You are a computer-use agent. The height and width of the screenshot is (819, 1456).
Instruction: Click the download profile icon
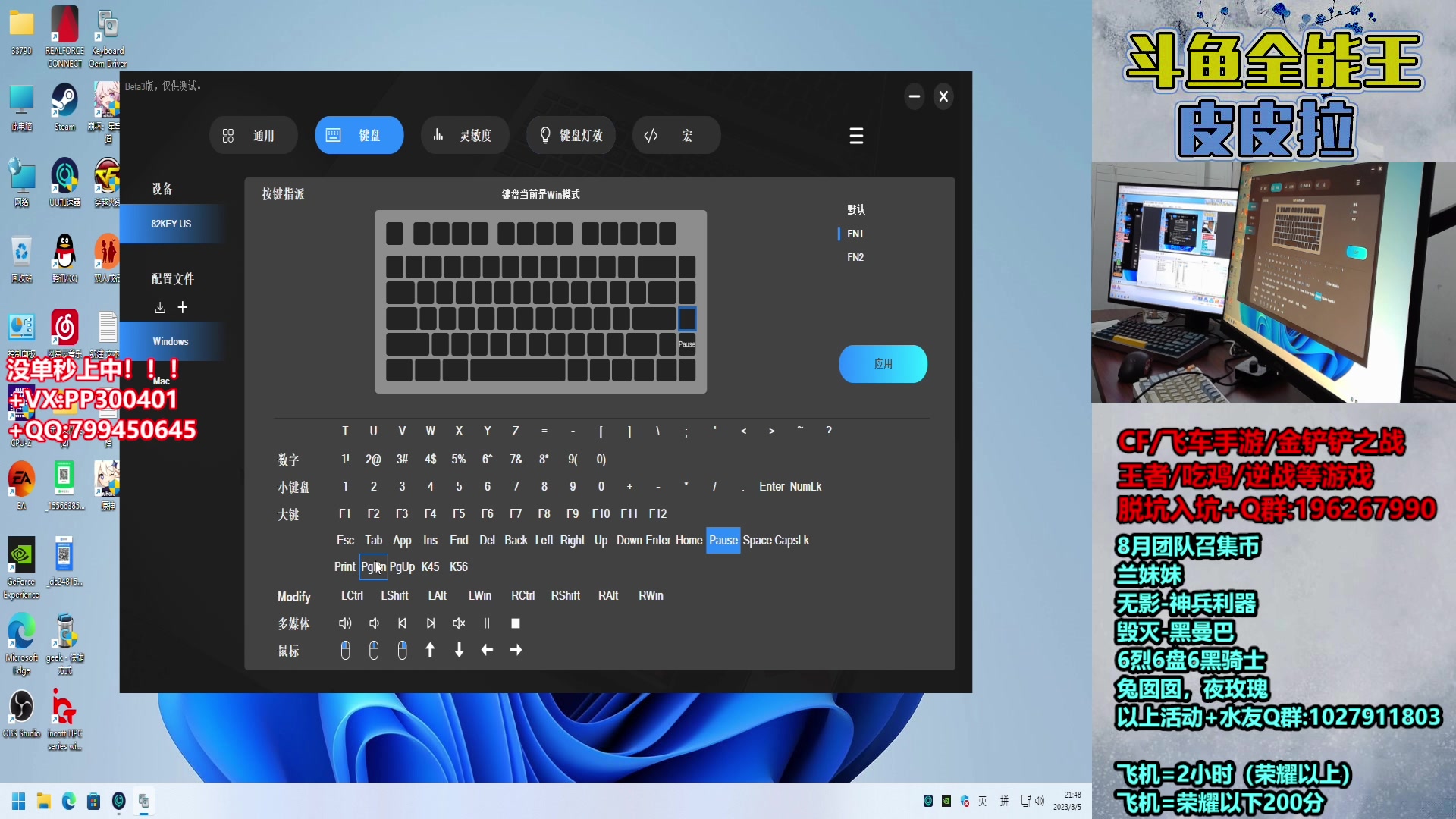point(160,307)
